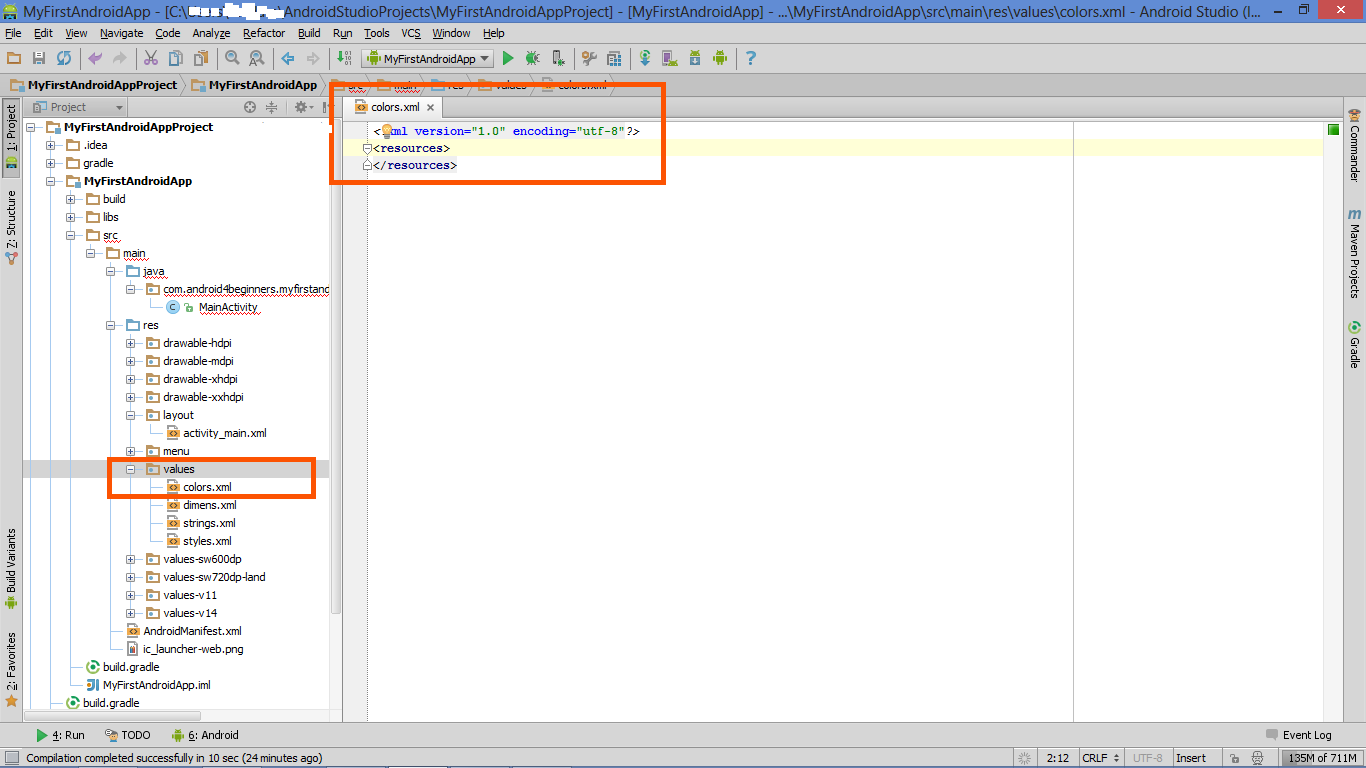1366x768 pixels.
Task: Click the Find magnifier icon
Action: 232,59
